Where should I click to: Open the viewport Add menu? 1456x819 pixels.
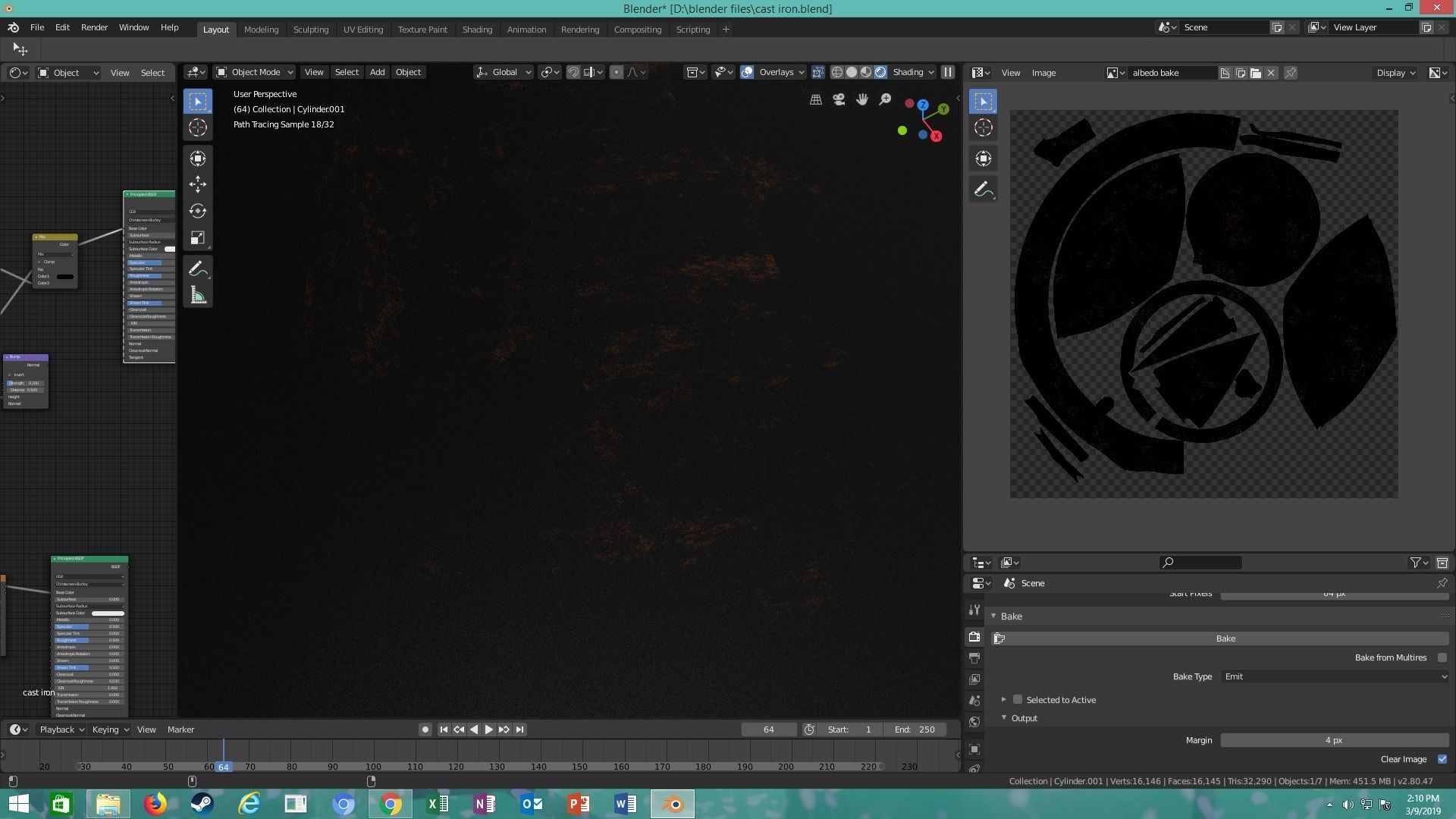377,72
